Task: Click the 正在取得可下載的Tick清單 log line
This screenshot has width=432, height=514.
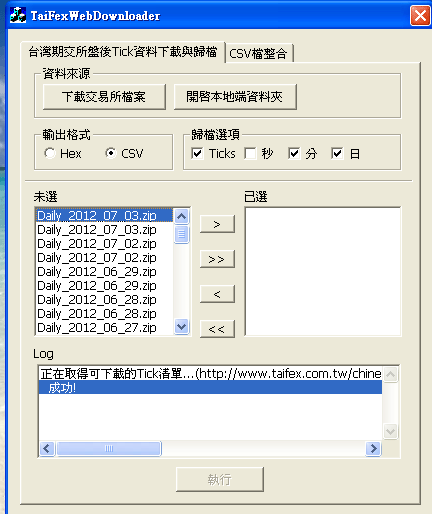Action: [x=210, y=374]
